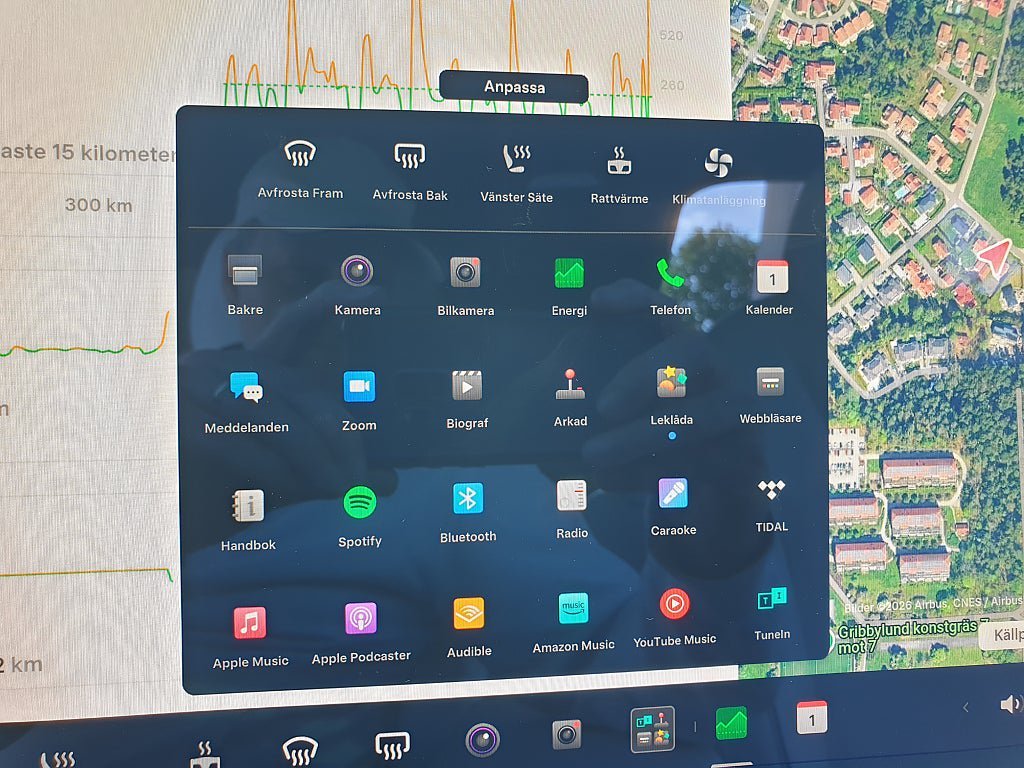Image resolution: width=1024 pixels, height=768 pixels.
Task: Open the Kalender app
Action: (772, 277)
